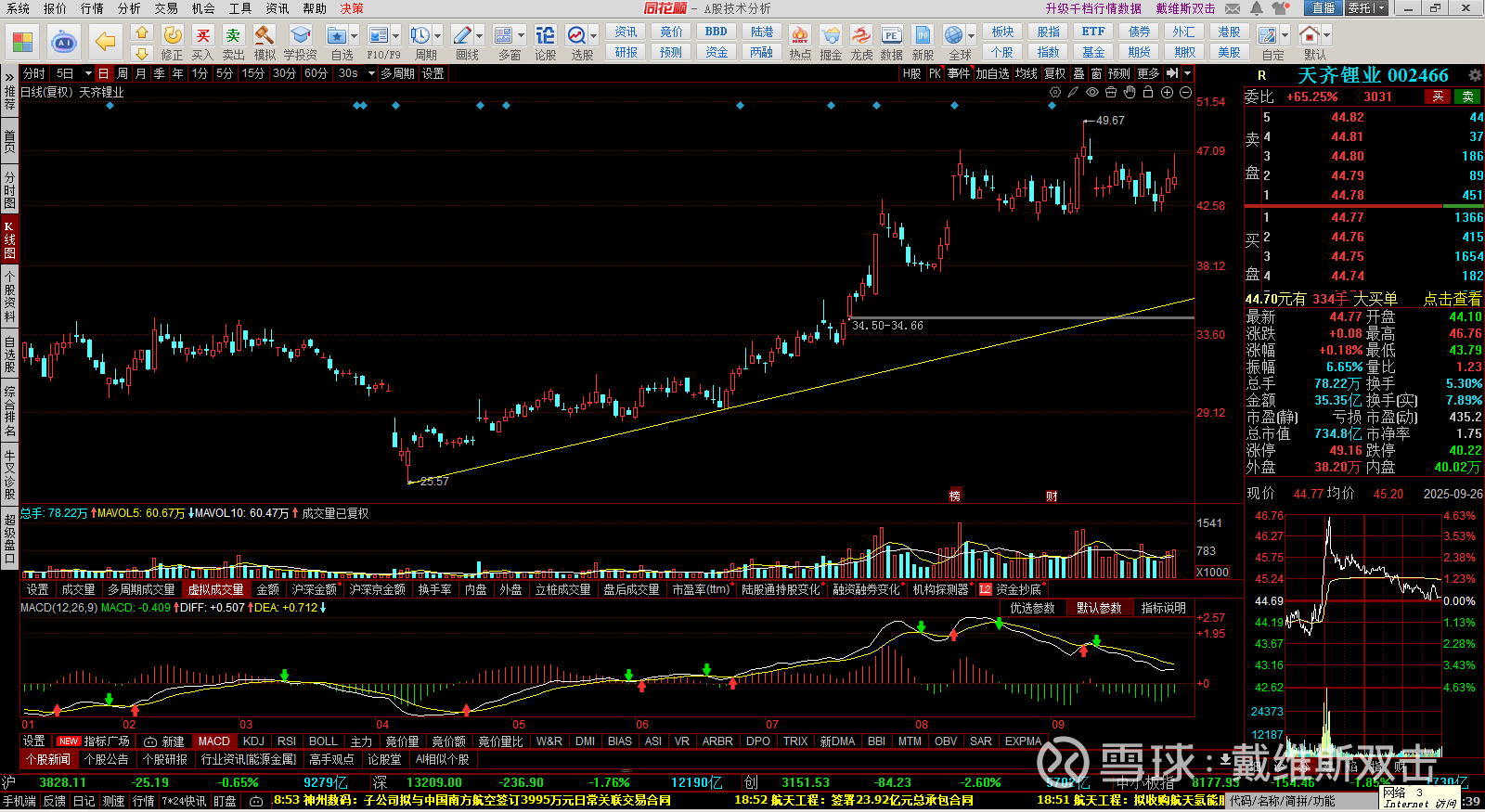
Task: Toggle the chart lock icon
Action: 1148,93
